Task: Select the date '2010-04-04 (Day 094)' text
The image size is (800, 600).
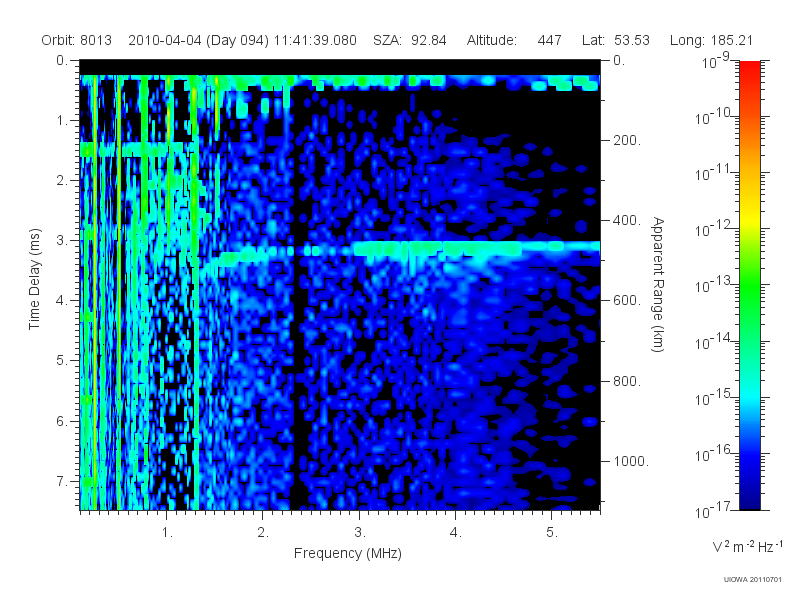Action: point(198,40)
